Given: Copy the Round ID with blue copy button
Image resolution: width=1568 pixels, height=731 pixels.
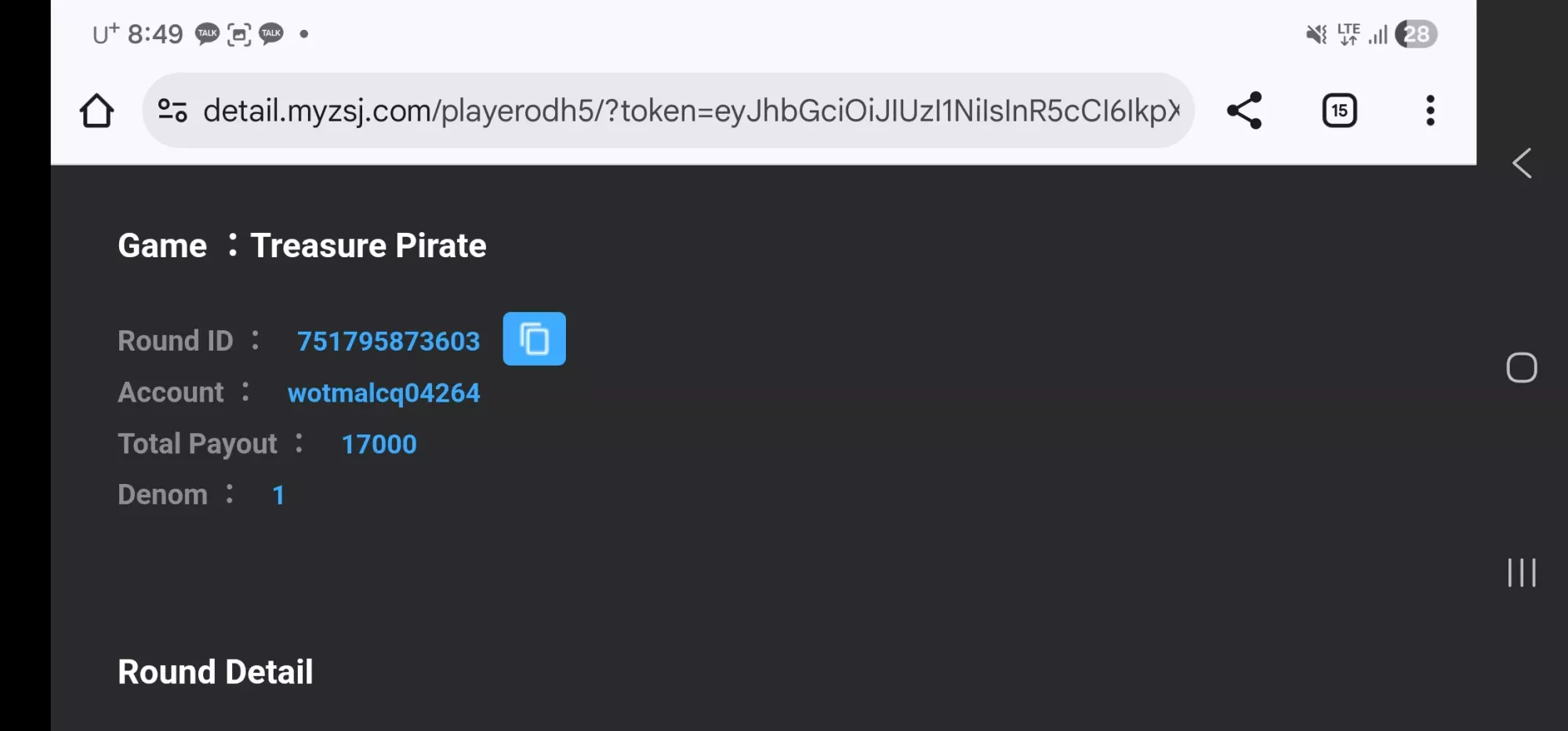Looking at the screenshot, I should pos(534,339).
